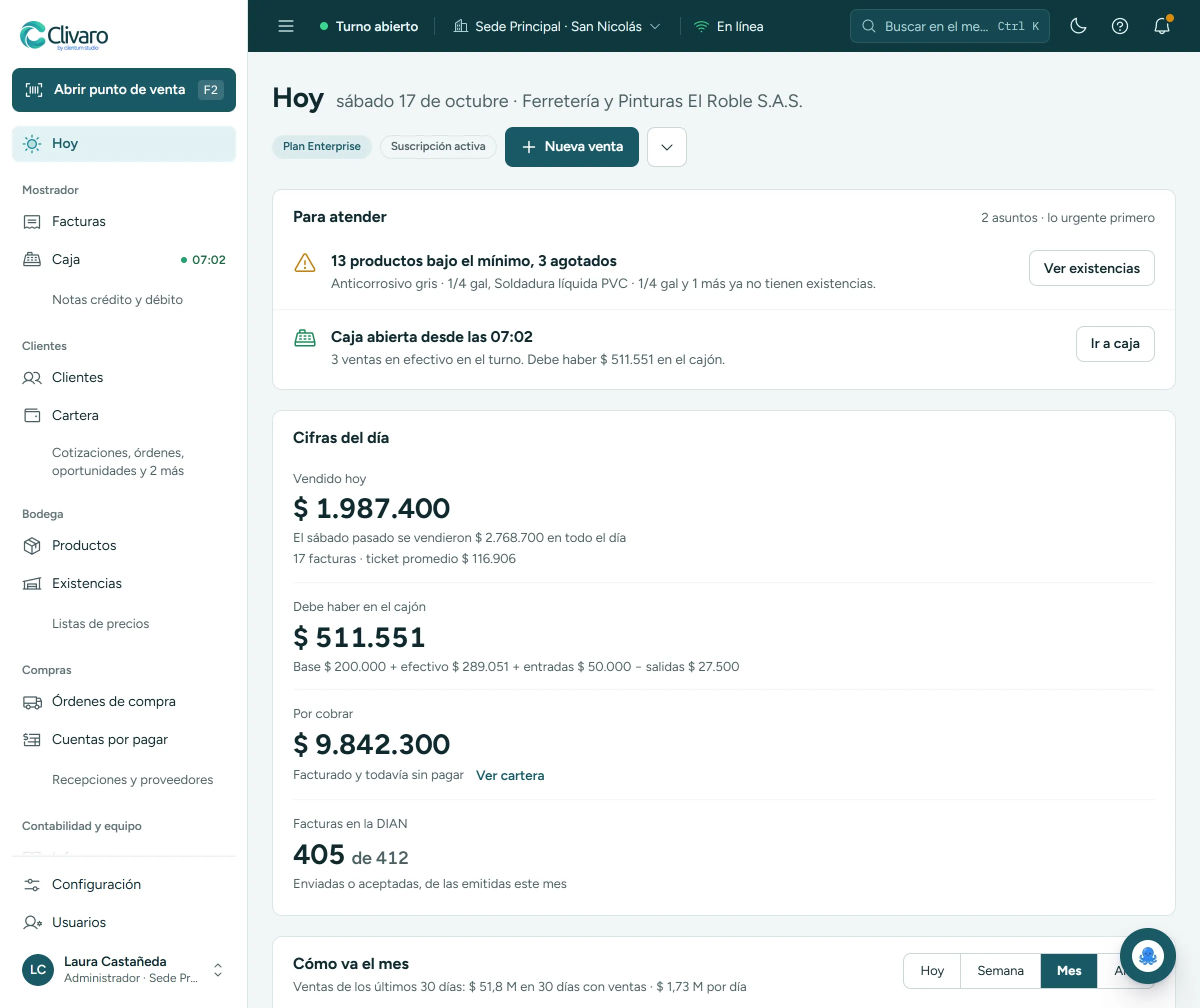The height and width of the screenshot is (1008, 1200).
Task: Click LC user avatar
Action: click(37, 969)
